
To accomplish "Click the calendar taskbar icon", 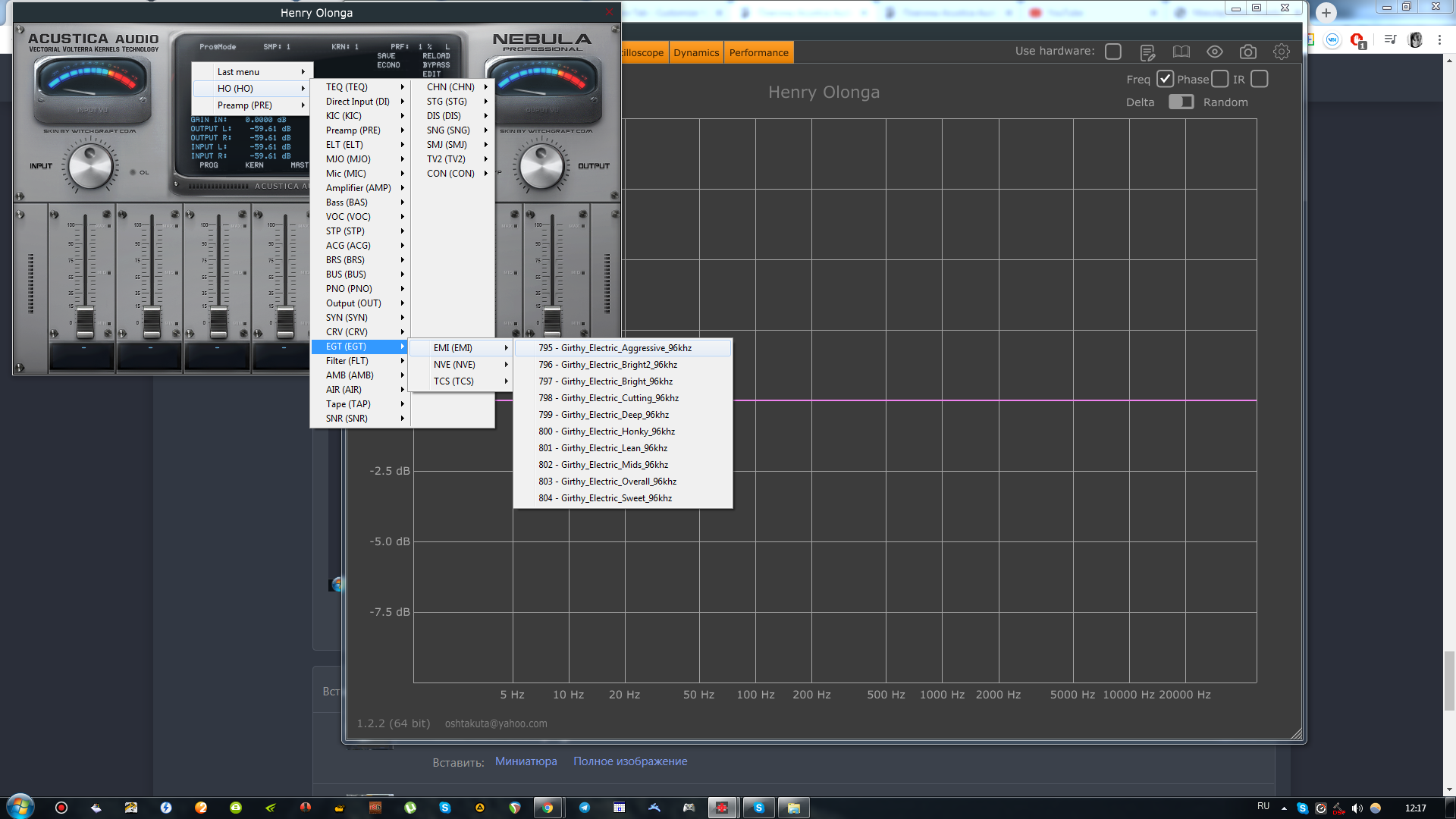I will [x=619, y=808].
